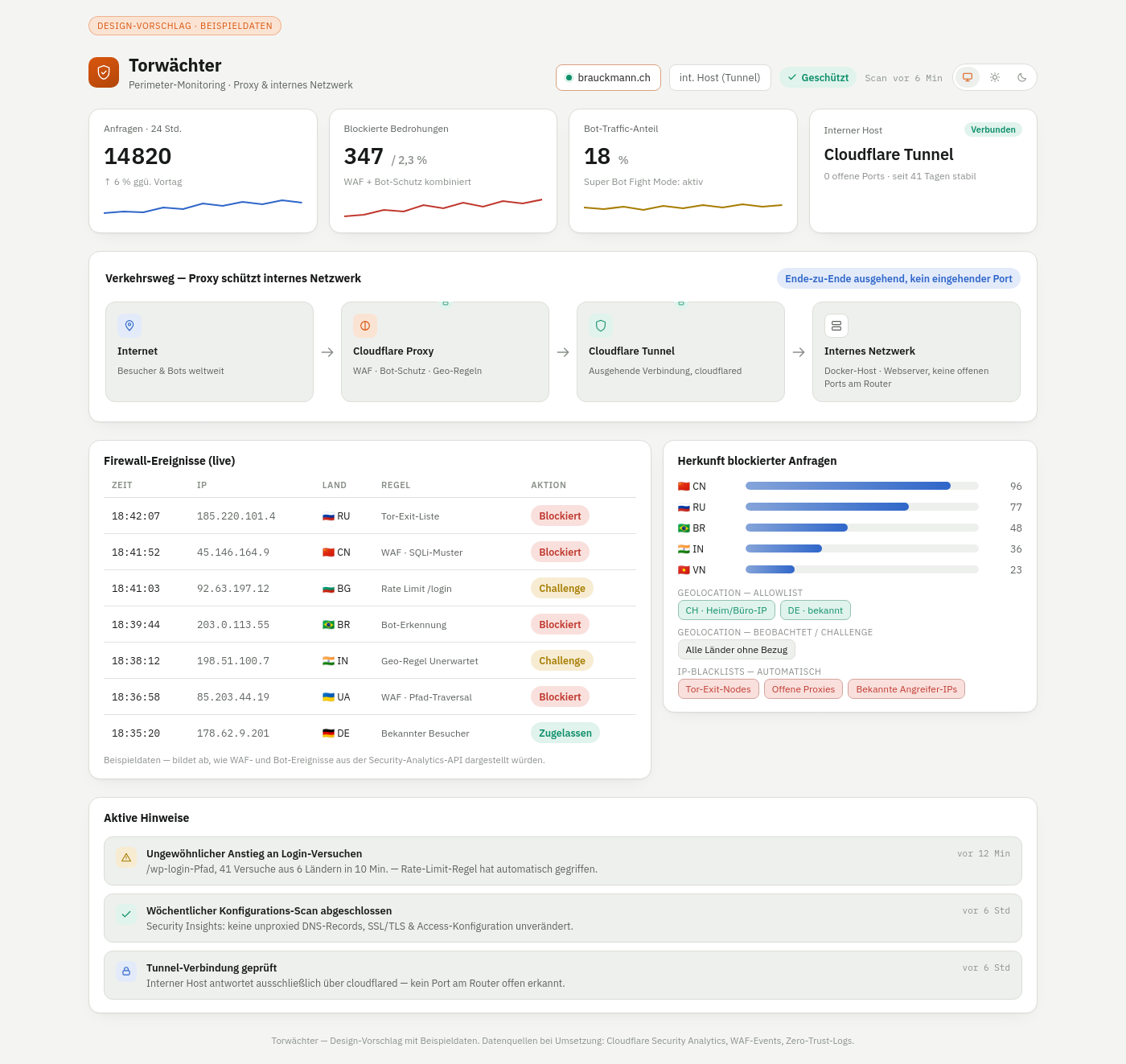Click the checkmark icon for Konfigurations-Scan alert

coord(126,914)
